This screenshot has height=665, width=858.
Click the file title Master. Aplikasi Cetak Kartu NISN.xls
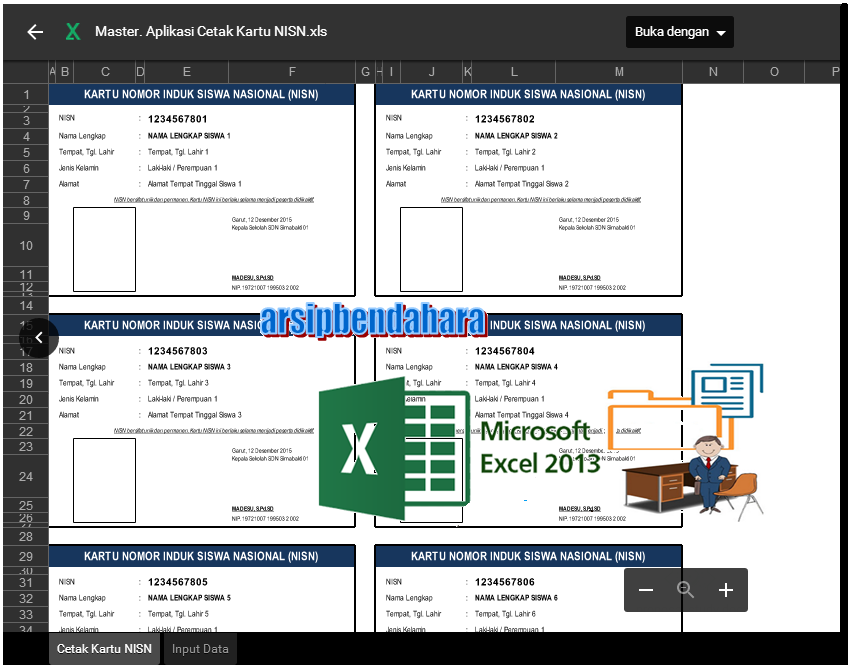point(211,32)
